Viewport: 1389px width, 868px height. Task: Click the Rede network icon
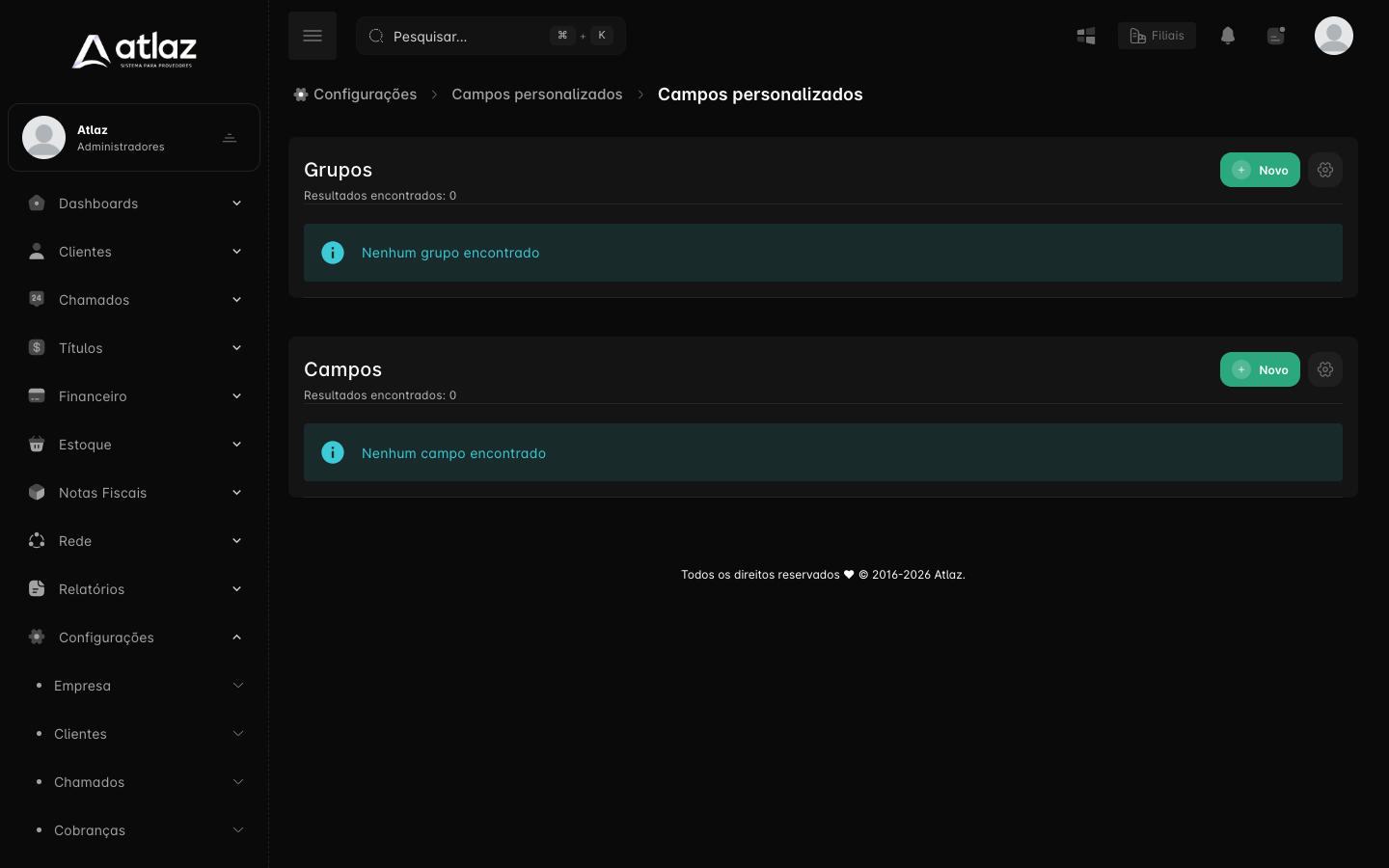pyautogui.click(x=37, y=540)
